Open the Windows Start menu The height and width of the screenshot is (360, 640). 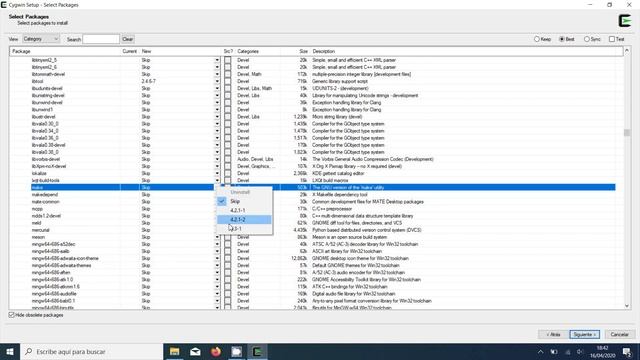tap(10, 351)
